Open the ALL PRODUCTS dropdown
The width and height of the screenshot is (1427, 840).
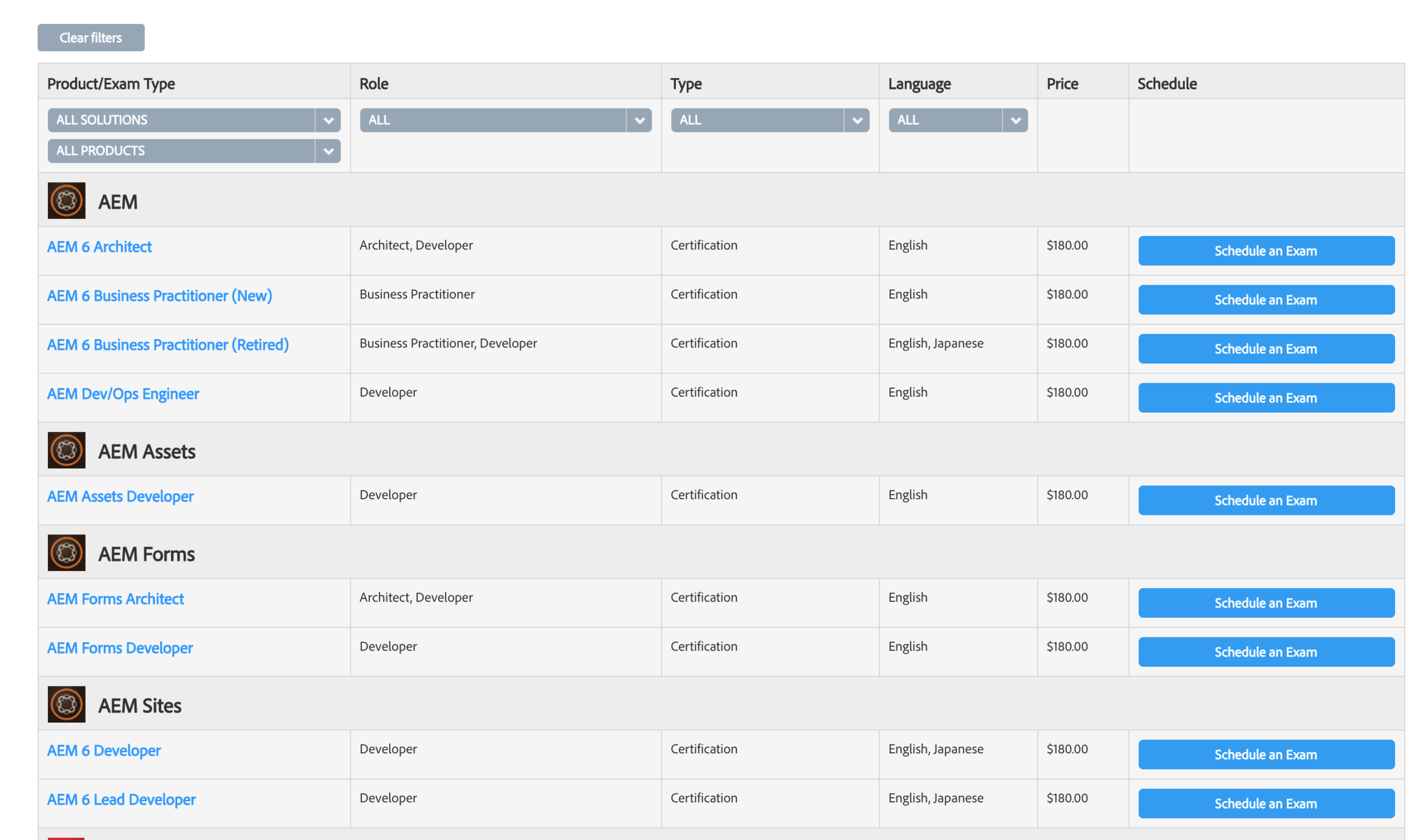coord(194,151)
